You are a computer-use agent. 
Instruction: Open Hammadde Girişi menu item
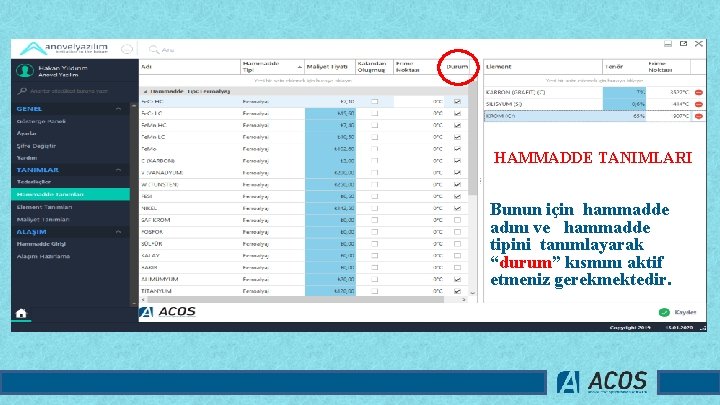pyautogui.click(x=41, y=244)
